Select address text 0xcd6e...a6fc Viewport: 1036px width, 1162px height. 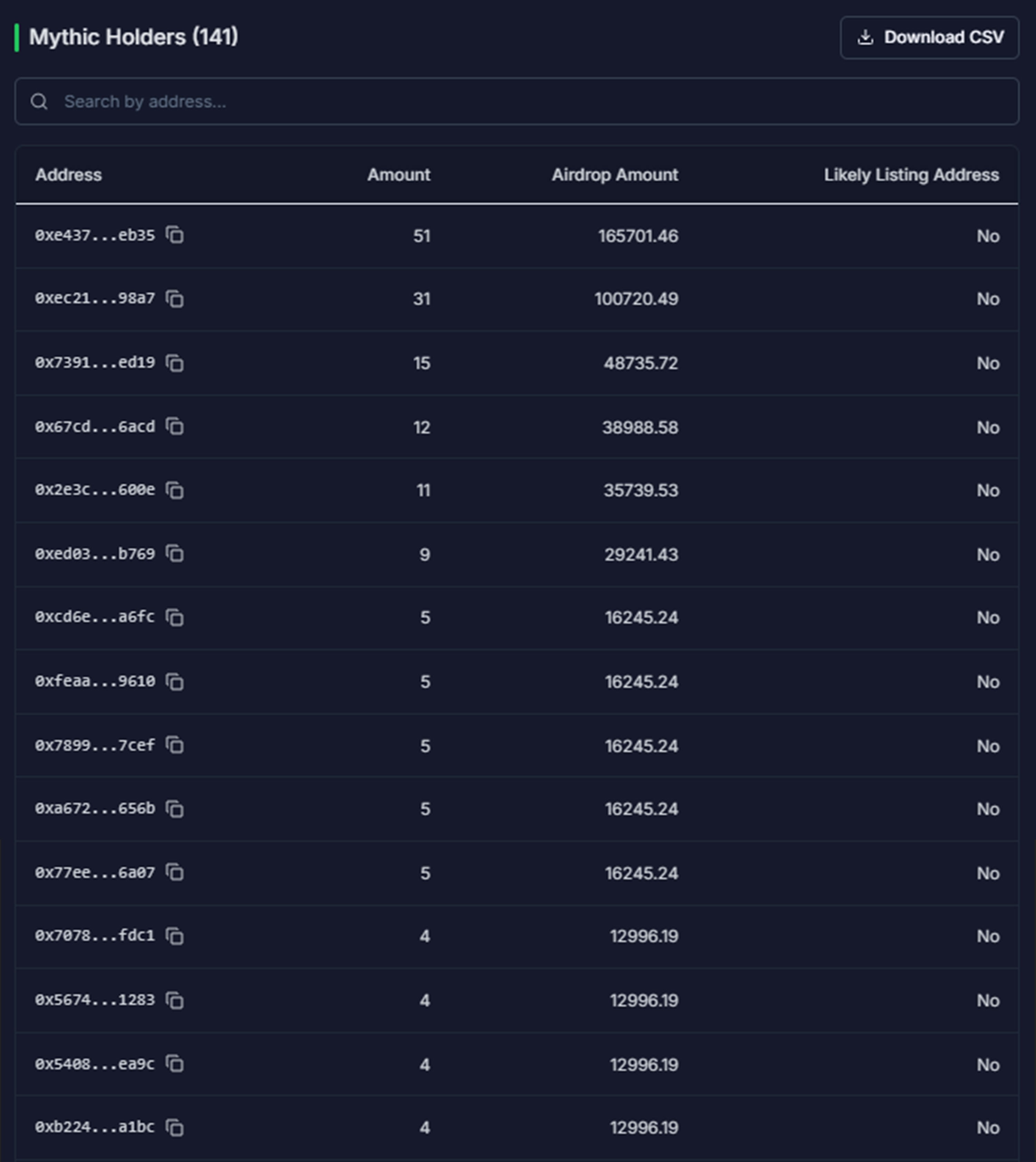(95, 617)
